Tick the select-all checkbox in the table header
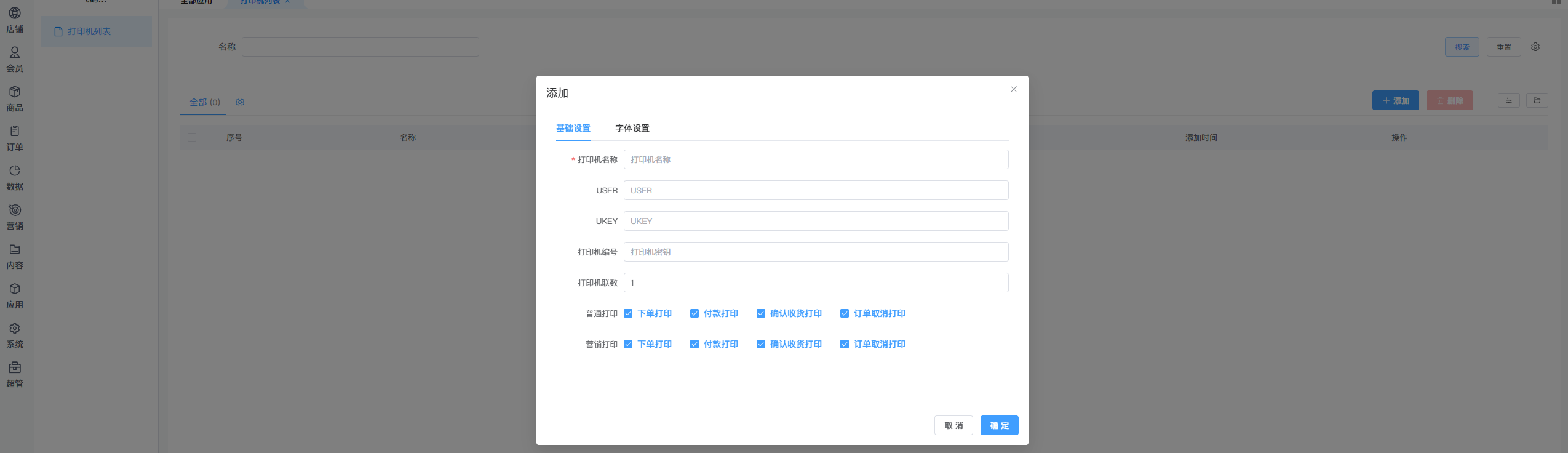1568x453 pixels. tap(192, 137)
